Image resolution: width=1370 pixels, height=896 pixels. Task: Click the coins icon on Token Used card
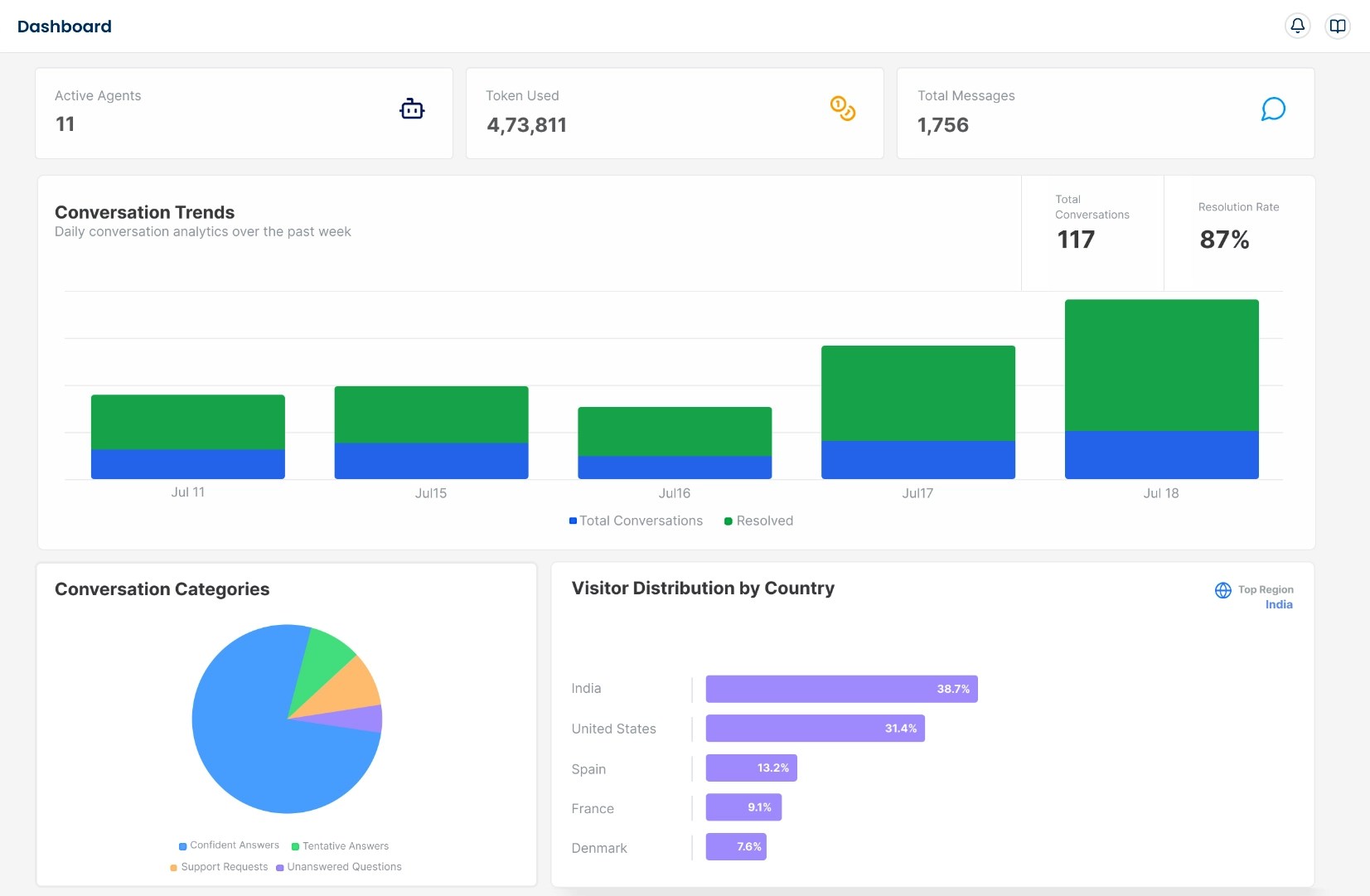(842, 109)
